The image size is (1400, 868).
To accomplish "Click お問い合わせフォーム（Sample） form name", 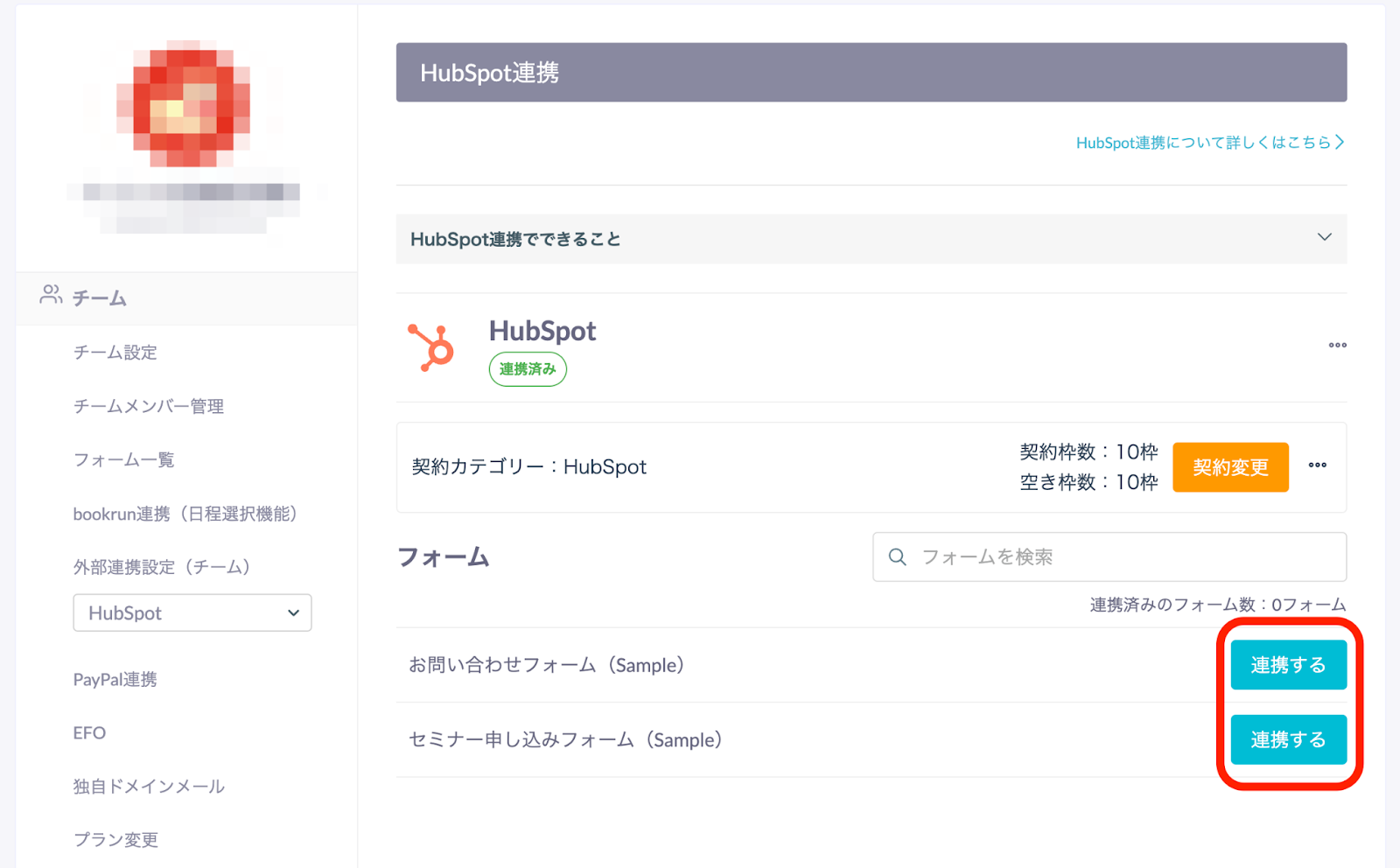I will click(547, 665).
